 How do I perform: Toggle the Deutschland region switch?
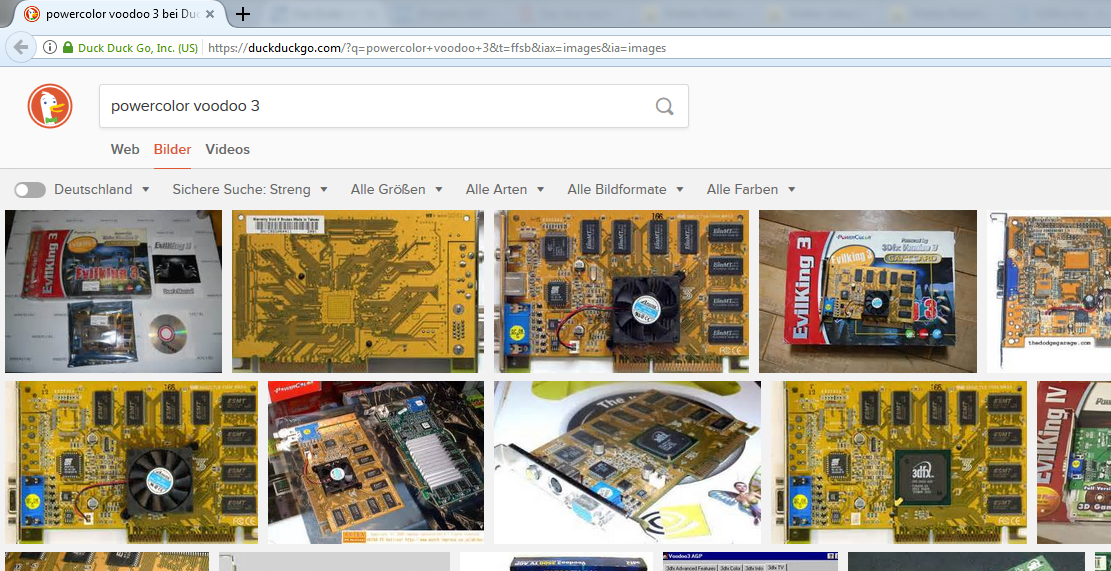tap(30, 190)
